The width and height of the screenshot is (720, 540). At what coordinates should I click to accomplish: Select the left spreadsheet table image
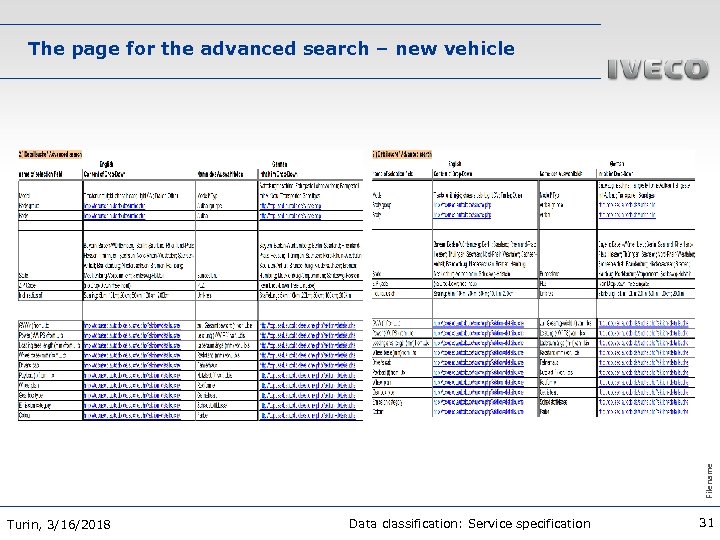pyautogui.click(x=190, y=285)
